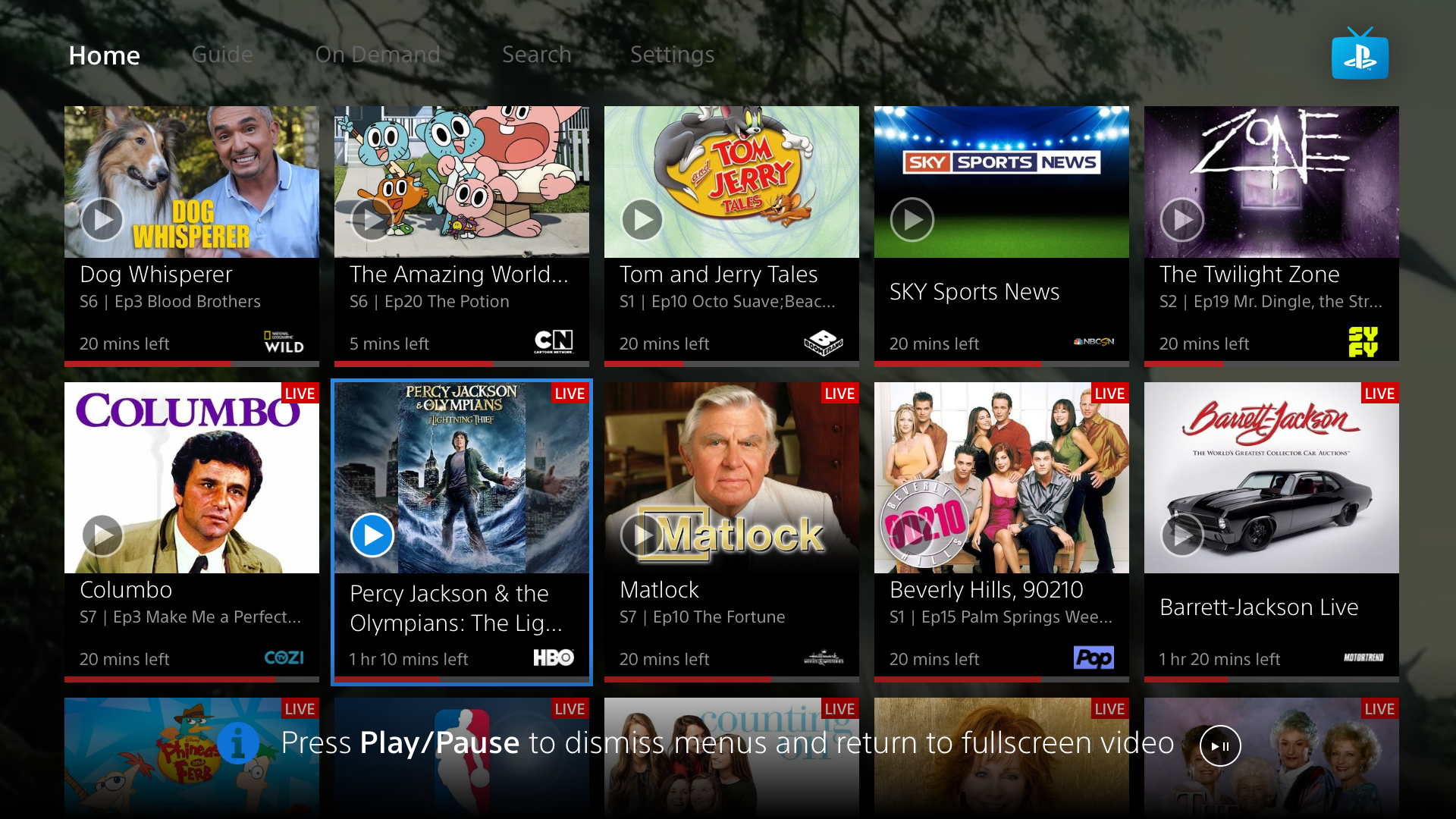Image resolution: width=1456 pixels, height=819 pixels.
Task: Open the Guide tab
Action: 222,55
